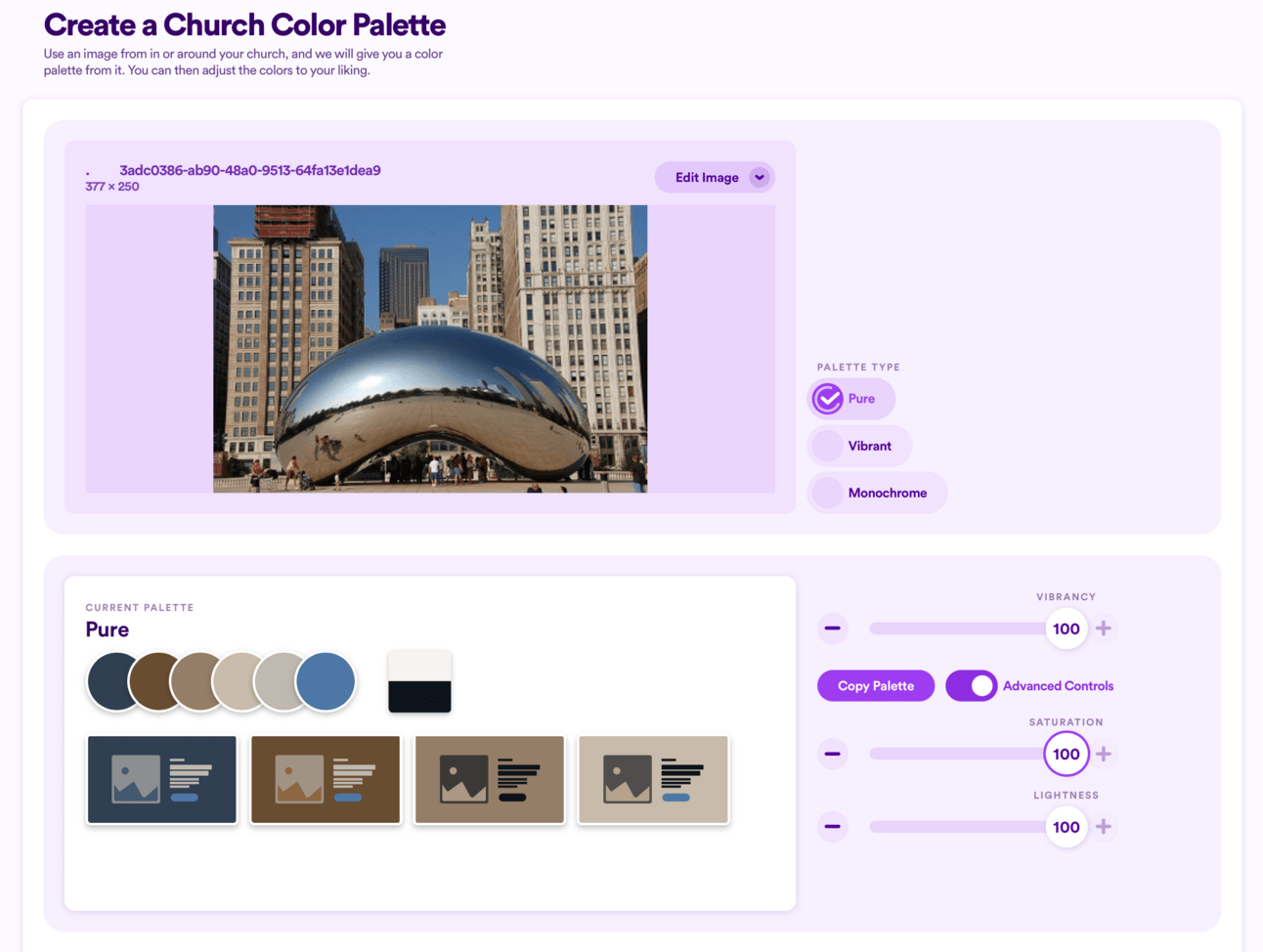Image resolution: width=1263 pixels, height=952 pixels.
Task: Decrease vibrancy with the minus icon
Action: (x=833, y=628)
